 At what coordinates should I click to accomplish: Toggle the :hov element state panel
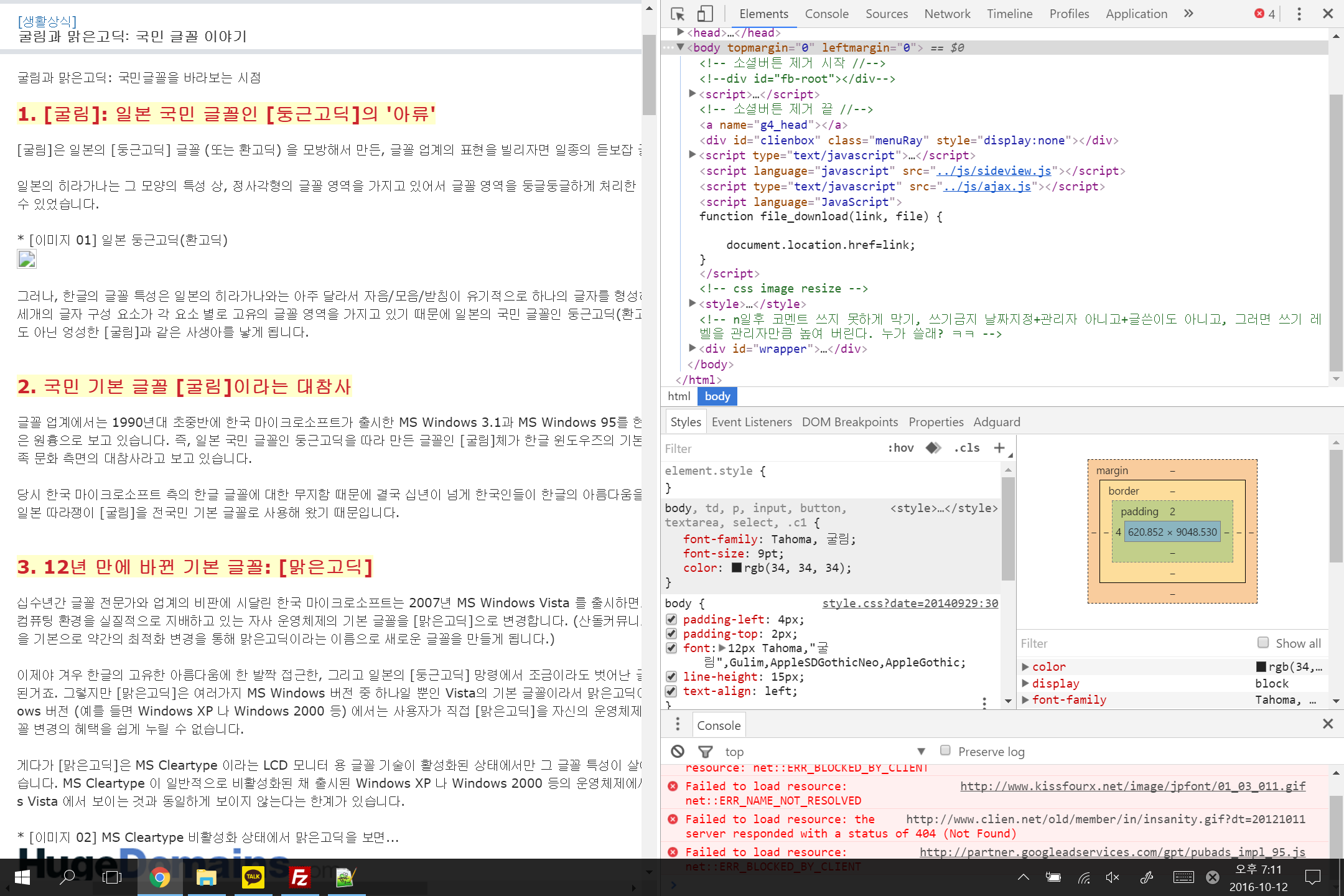(901, 448)
